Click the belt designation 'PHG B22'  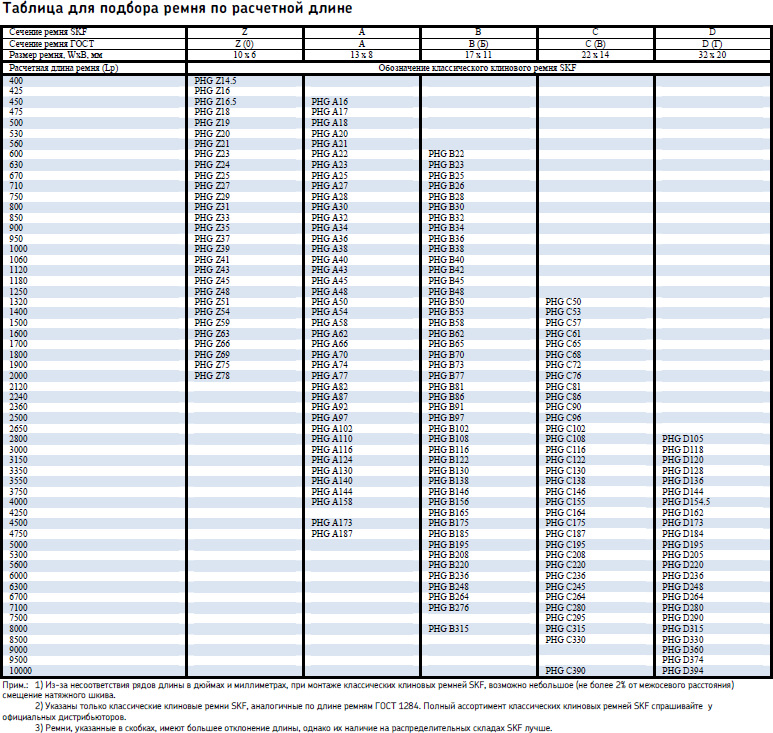click(x=446, y=154)
